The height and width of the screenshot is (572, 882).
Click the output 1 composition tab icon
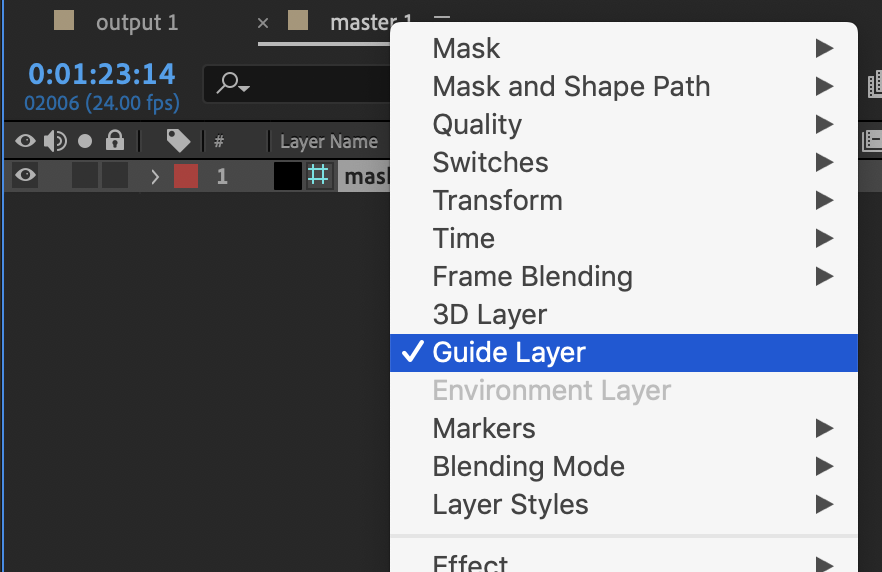pos(65,22)
